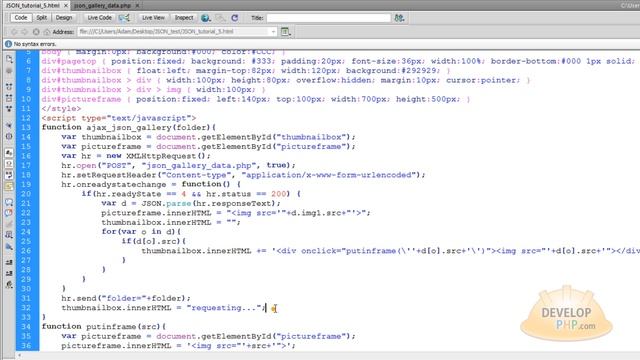This screenshot has height=360, width=640.
Task: Click the 'No syntax errors.' message
Action: pyautogui.click(x=35, y=44)
